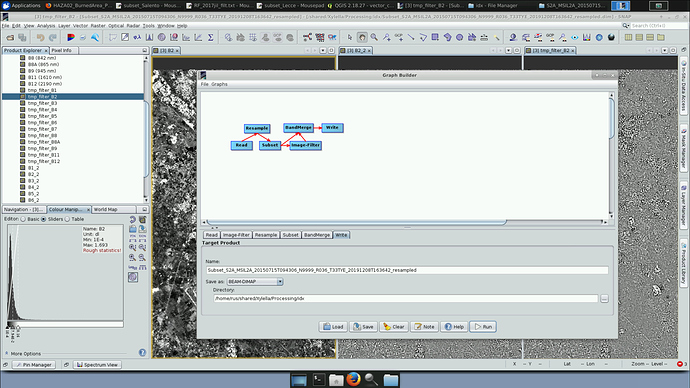Click the Open Product toolbar icon
Image resolution: width=690 pixels, height=388 pixels.
[x=10, y=37]
